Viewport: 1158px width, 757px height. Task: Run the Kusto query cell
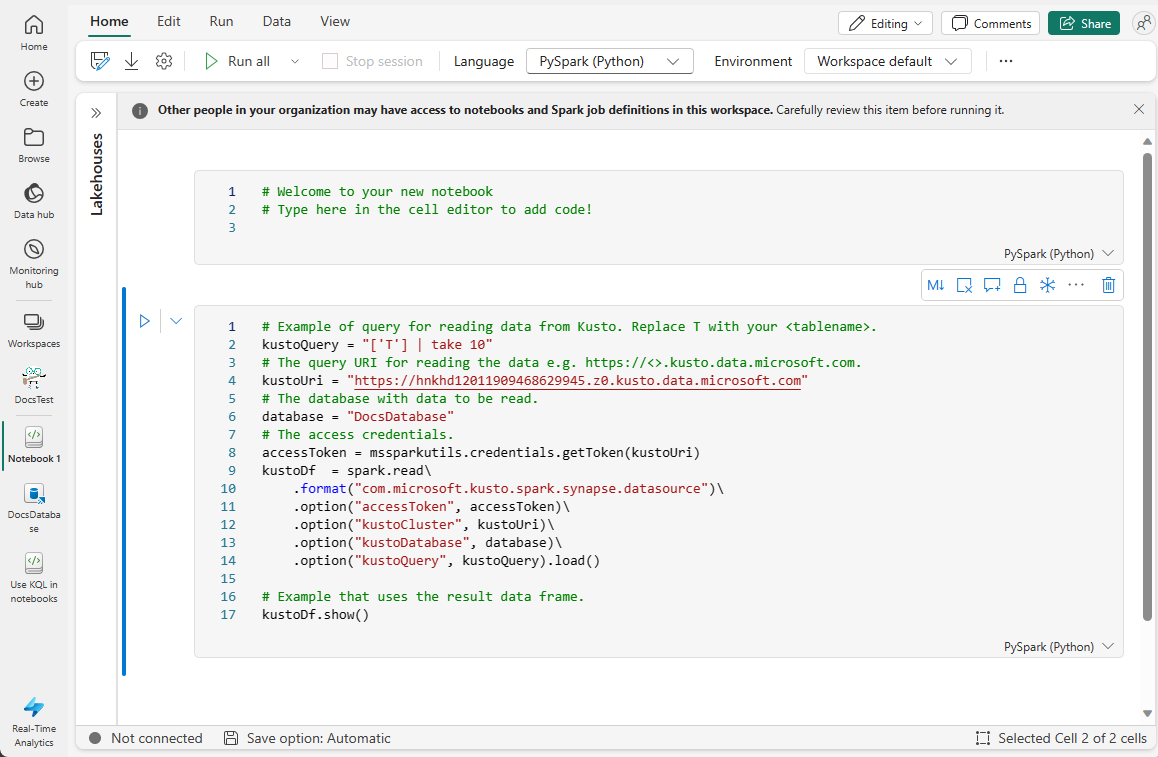[145, 321]
